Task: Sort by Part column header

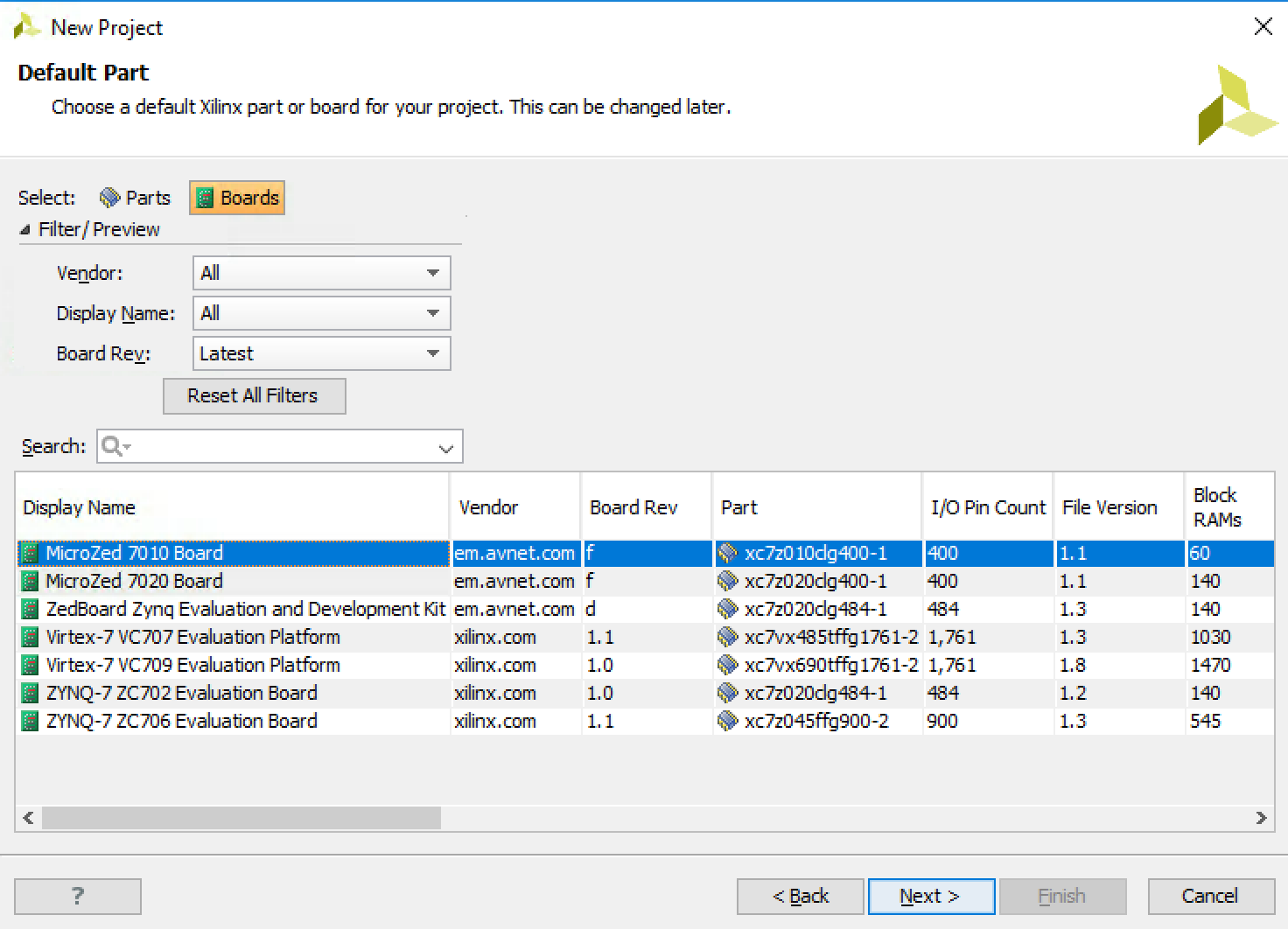Action: coord(817,507)
